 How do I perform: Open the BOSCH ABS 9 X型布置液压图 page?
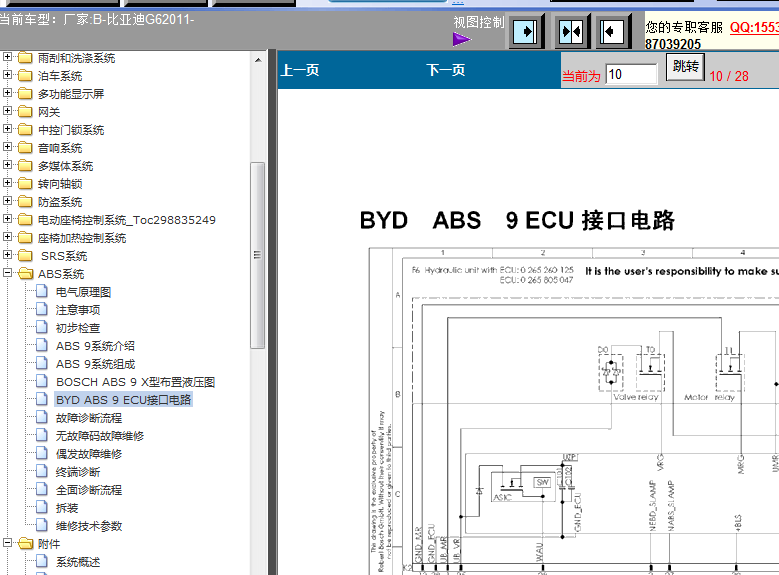pyautogui.click(x=136, y=382)
